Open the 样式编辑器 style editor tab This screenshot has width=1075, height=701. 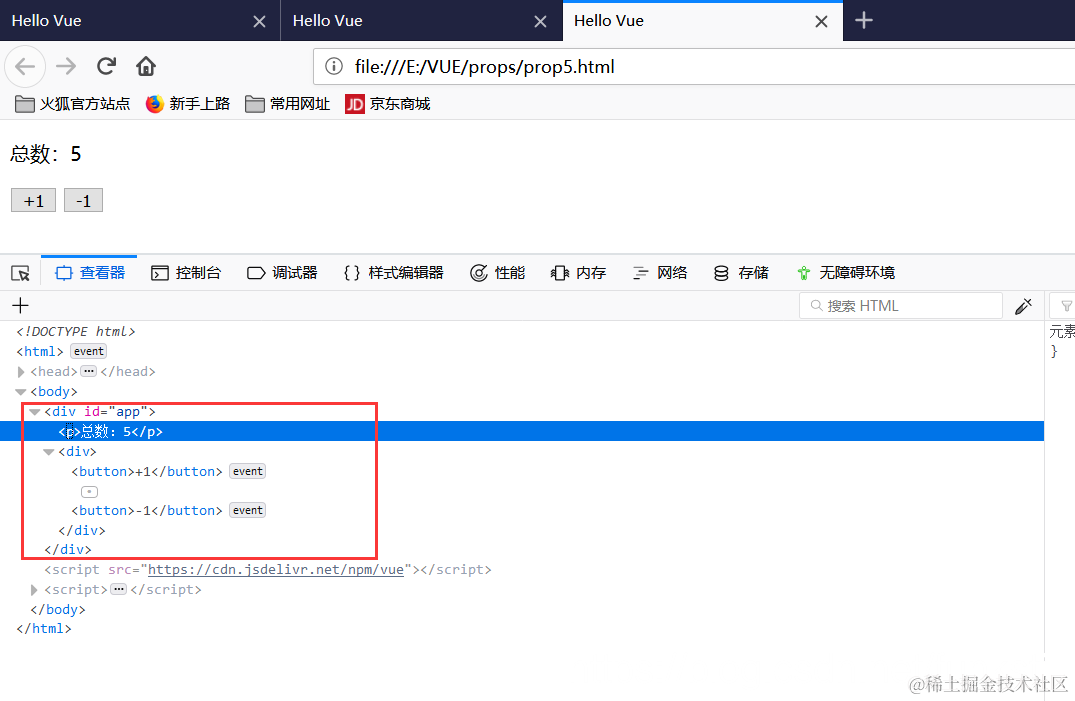[394, 273]
